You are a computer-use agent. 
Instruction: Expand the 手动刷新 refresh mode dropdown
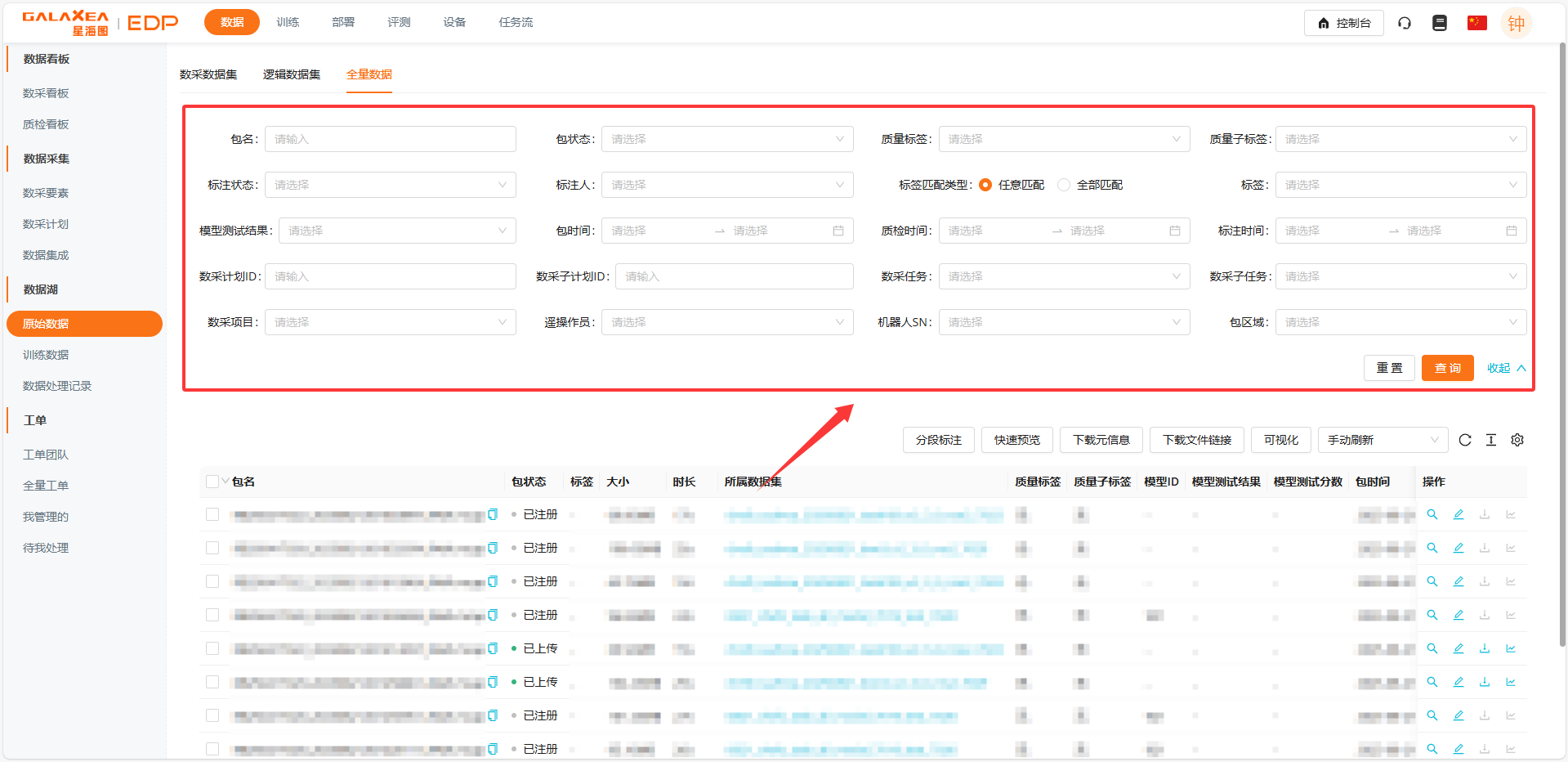[x=1383, y=440]
